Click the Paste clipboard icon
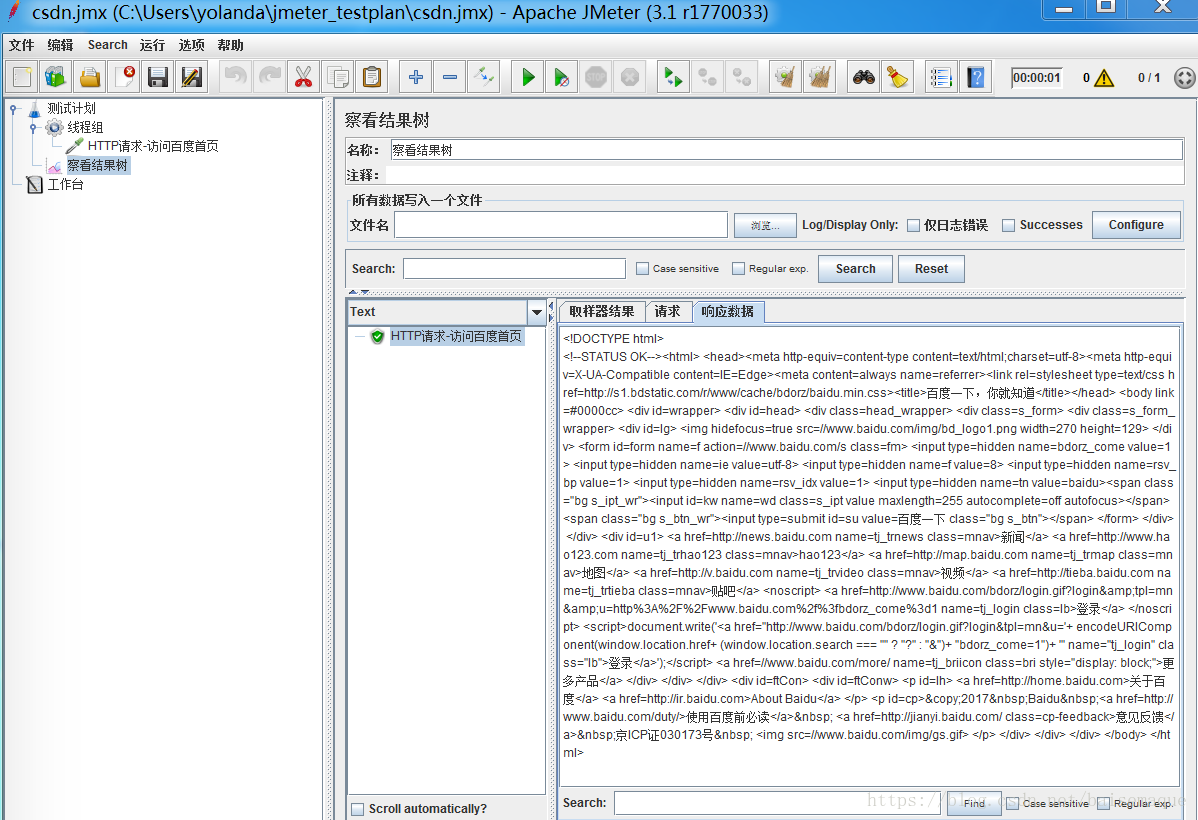 coord(372,77)
